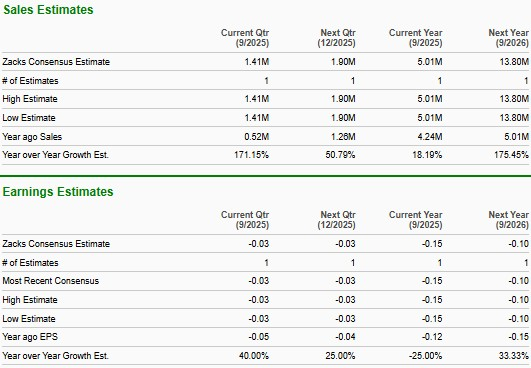
Task: Click Zacks Consensus Estimate label in Sales table
Action: pos(56,62)
